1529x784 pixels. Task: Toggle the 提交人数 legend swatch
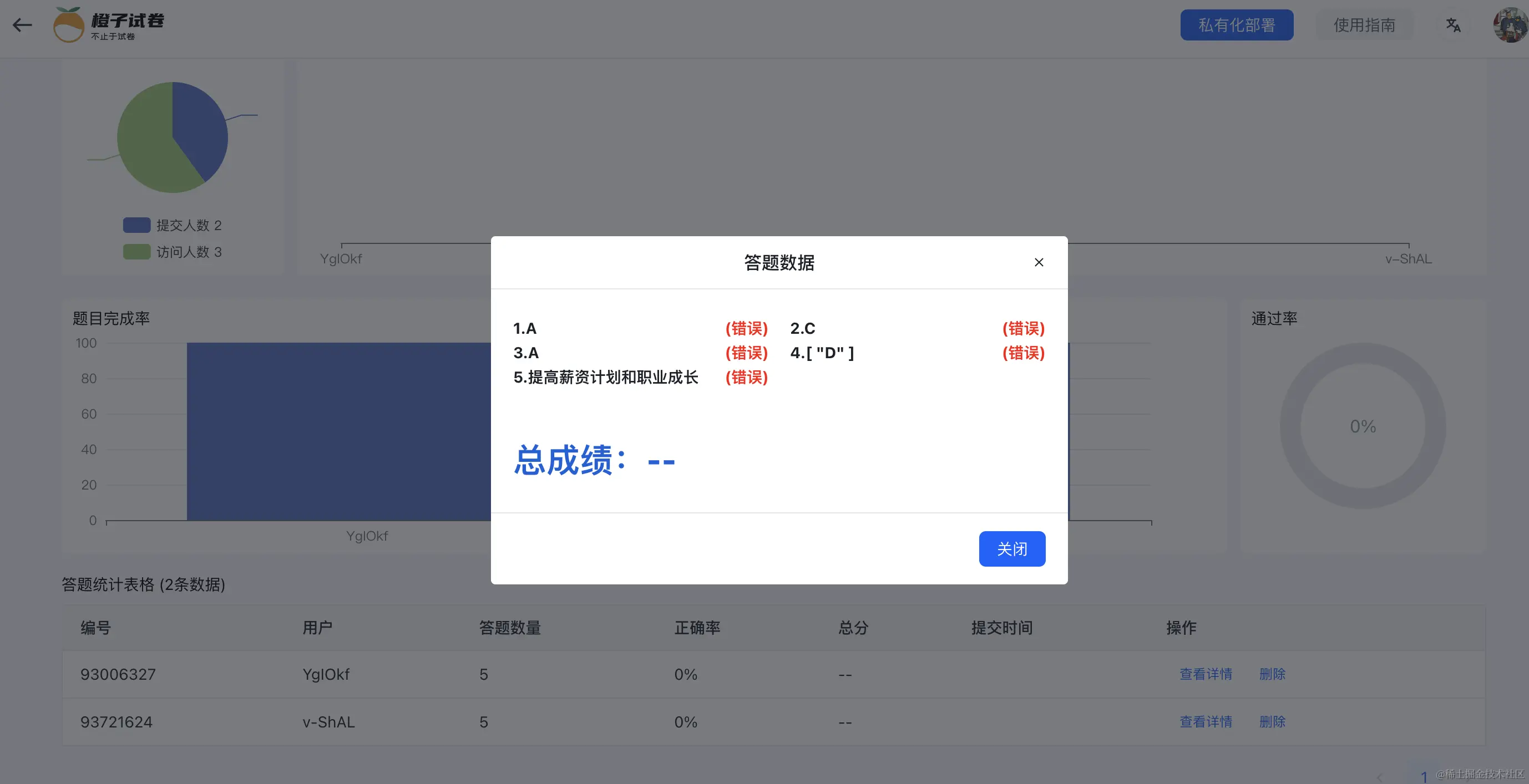click(136, 225)
